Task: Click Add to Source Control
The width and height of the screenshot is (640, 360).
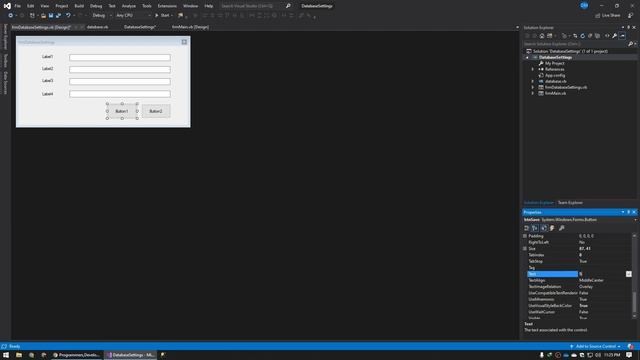Action: tap(596, 347)
